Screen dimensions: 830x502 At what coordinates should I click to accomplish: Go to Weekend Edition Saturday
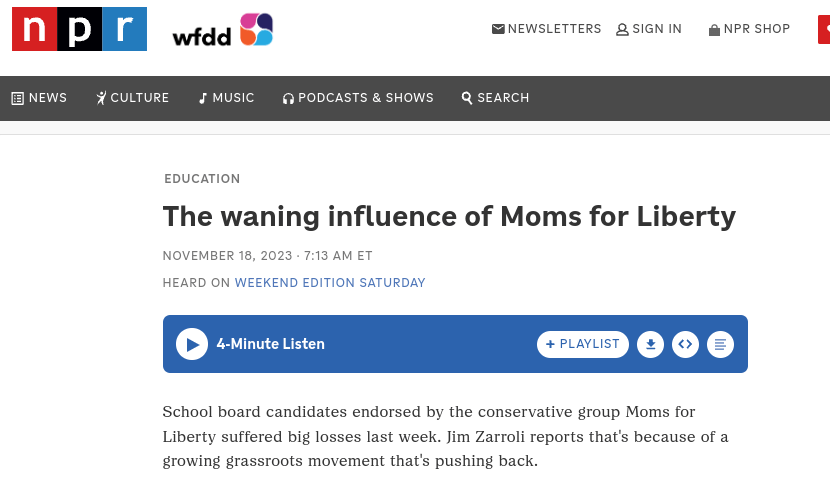[330, 283]
